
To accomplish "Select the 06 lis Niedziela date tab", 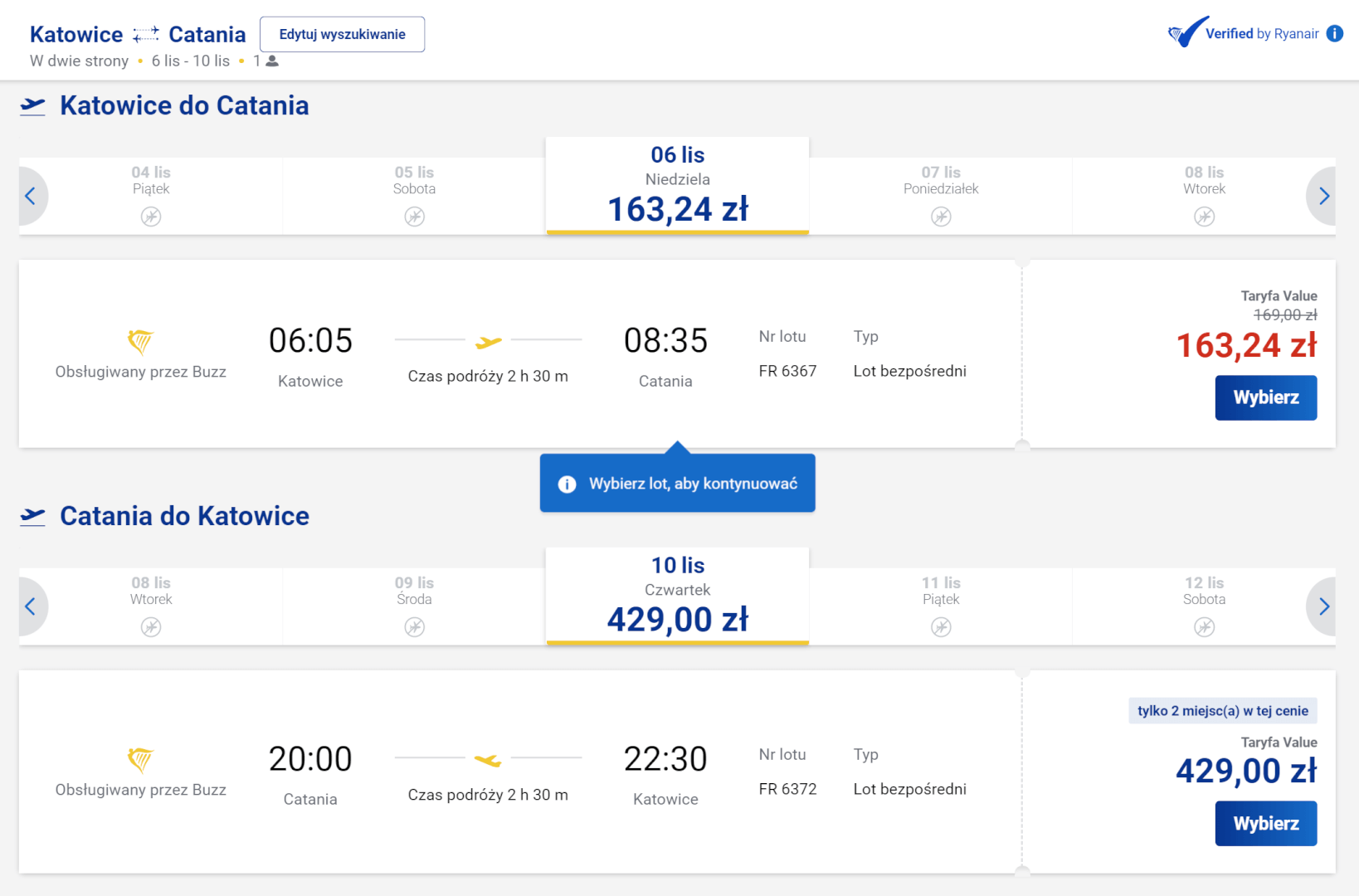I will pyautogui.click(x=677, y=186).
